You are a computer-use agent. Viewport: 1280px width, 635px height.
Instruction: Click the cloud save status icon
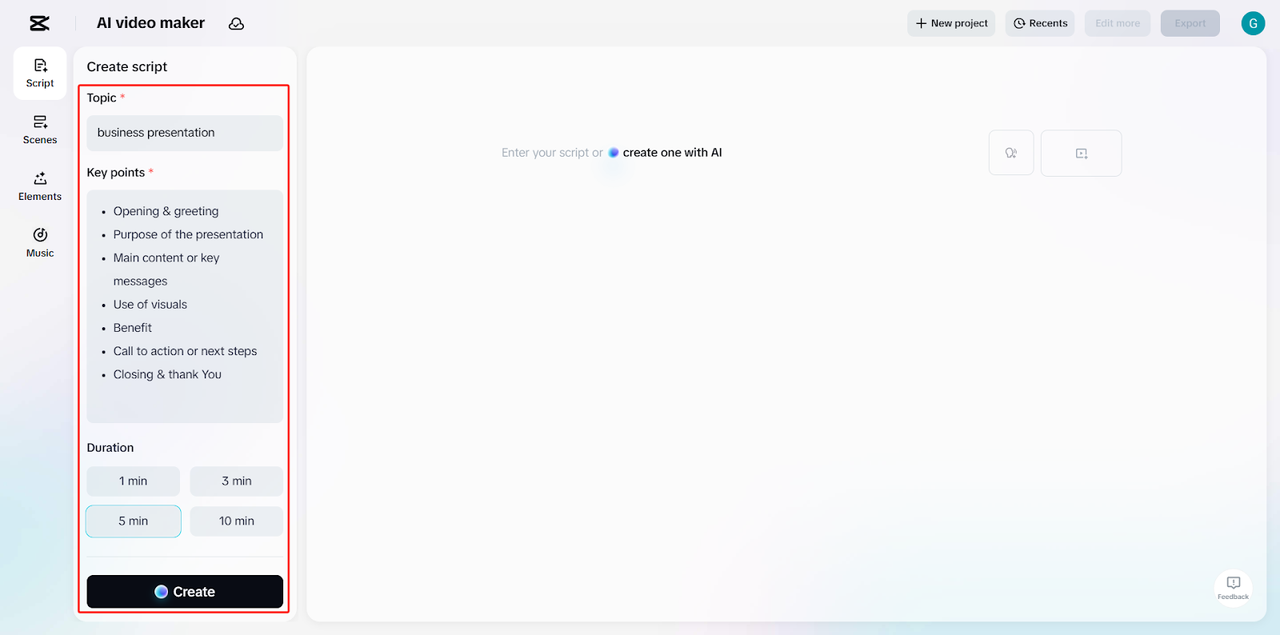click(236, 24)
